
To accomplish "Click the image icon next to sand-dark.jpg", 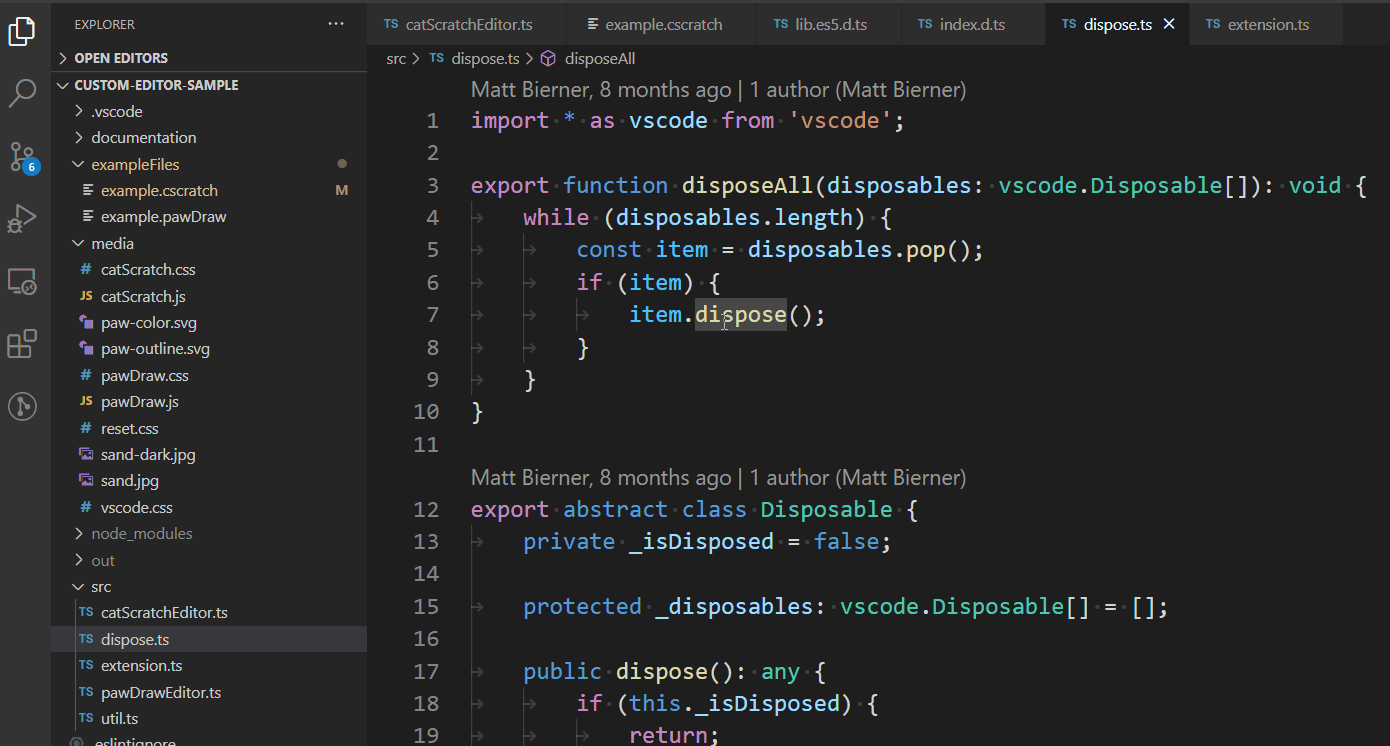I will tap(86, 455).
